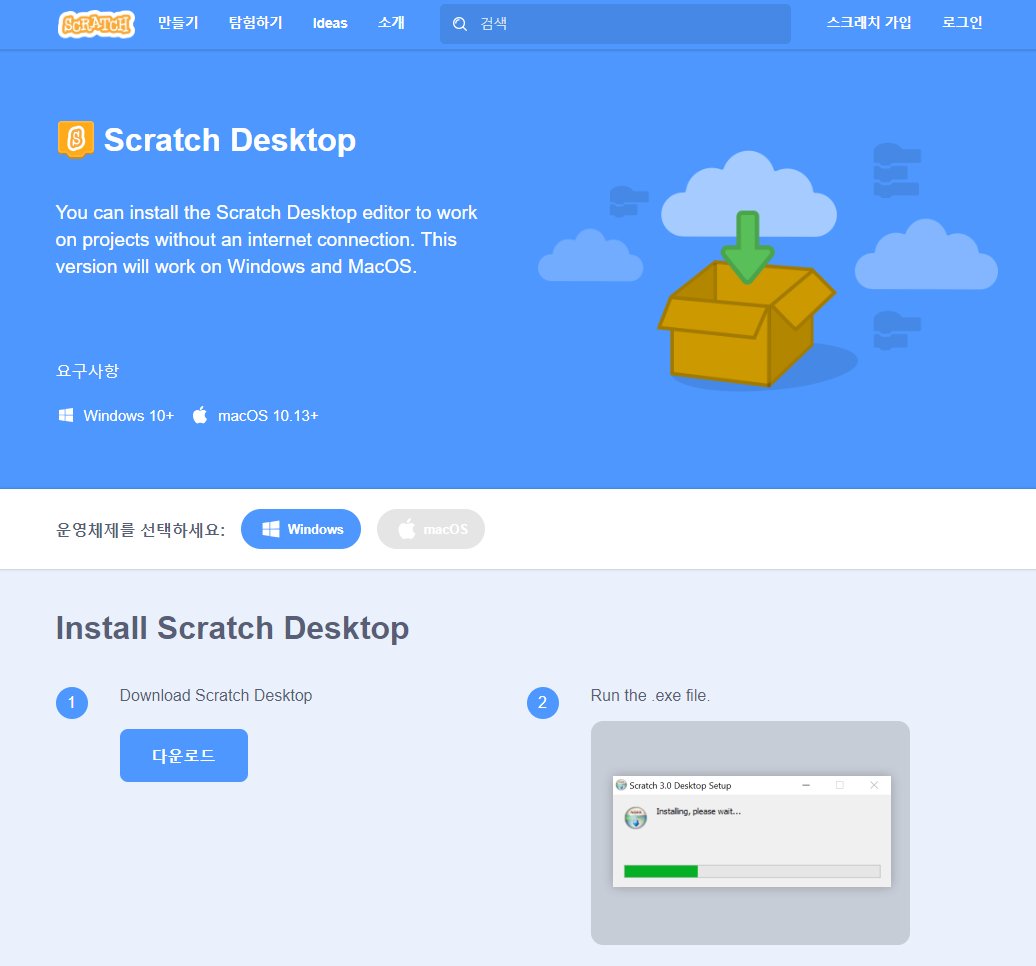1036x966 pixels.
Task: Click the Windows logo beside Windows 10+
Action: coord(66,416)
